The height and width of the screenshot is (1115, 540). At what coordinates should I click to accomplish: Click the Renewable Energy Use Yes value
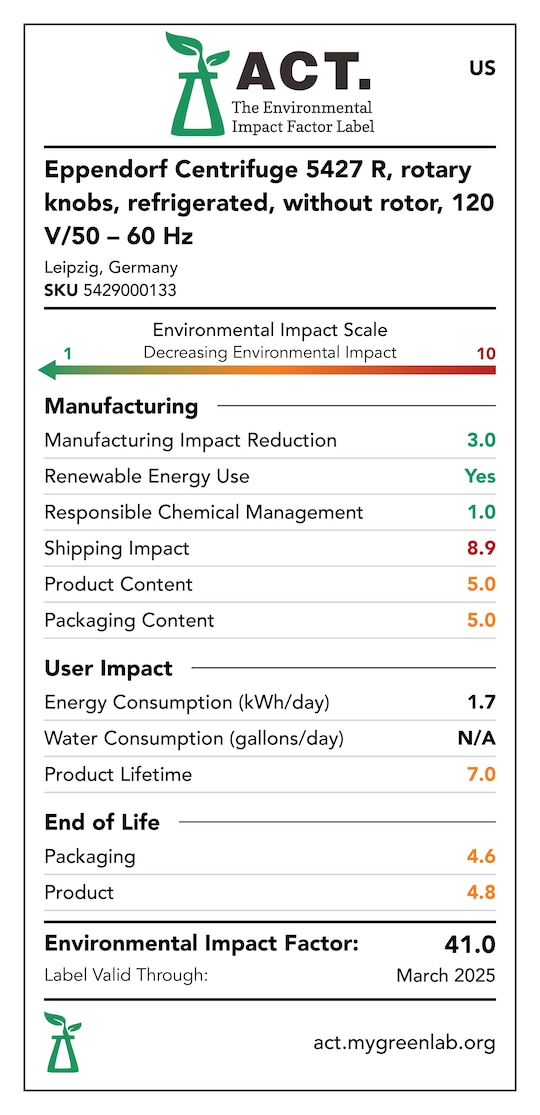pos(480,476)
